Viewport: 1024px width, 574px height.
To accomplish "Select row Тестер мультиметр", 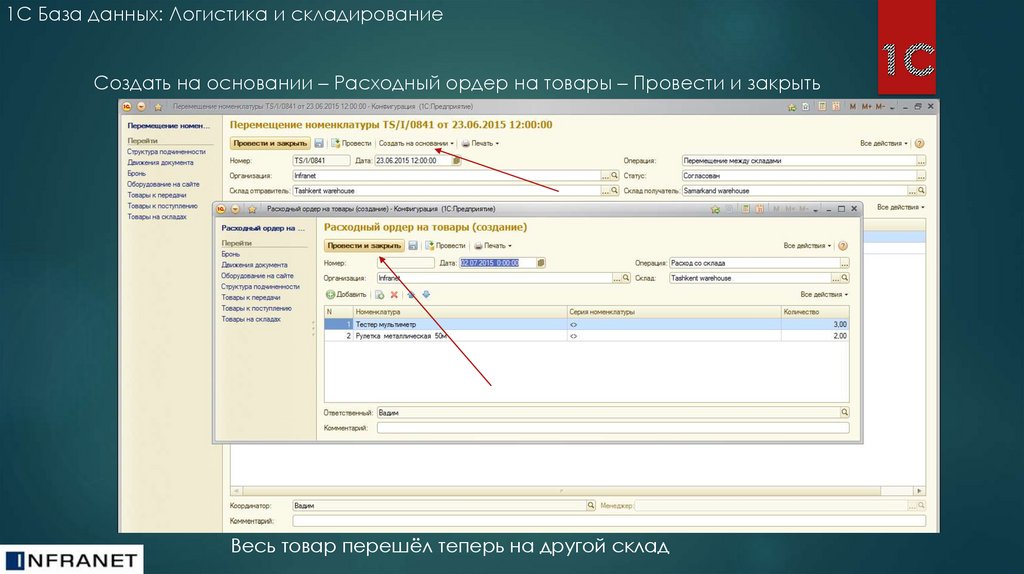I will tap(586, 324).
